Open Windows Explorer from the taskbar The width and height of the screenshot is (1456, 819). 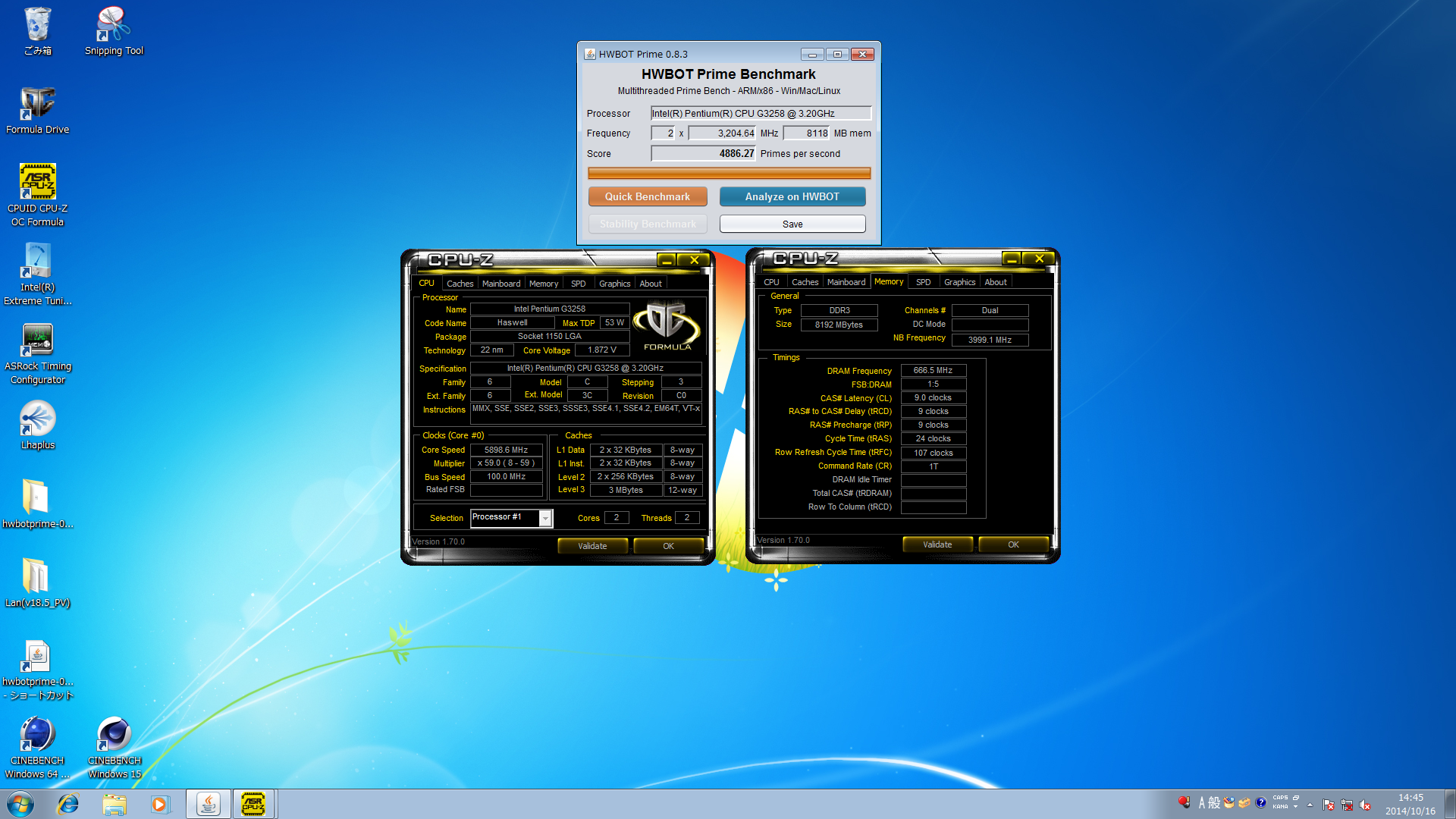tap(115, 804)
